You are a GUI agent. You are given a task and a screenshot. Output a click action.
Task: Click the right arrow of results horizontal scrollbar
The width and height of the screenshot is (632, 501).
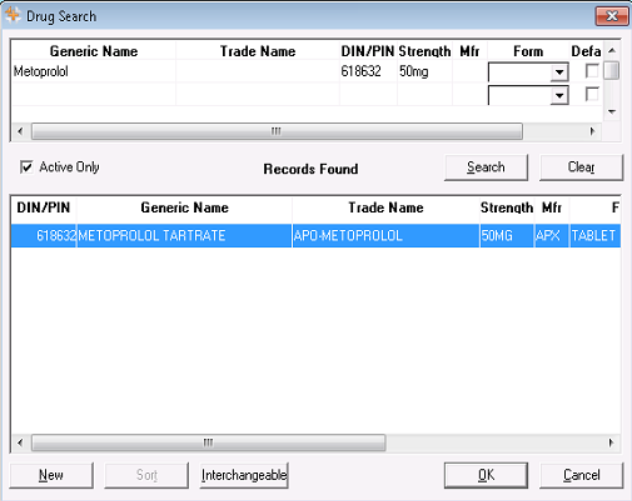[611, 442]
